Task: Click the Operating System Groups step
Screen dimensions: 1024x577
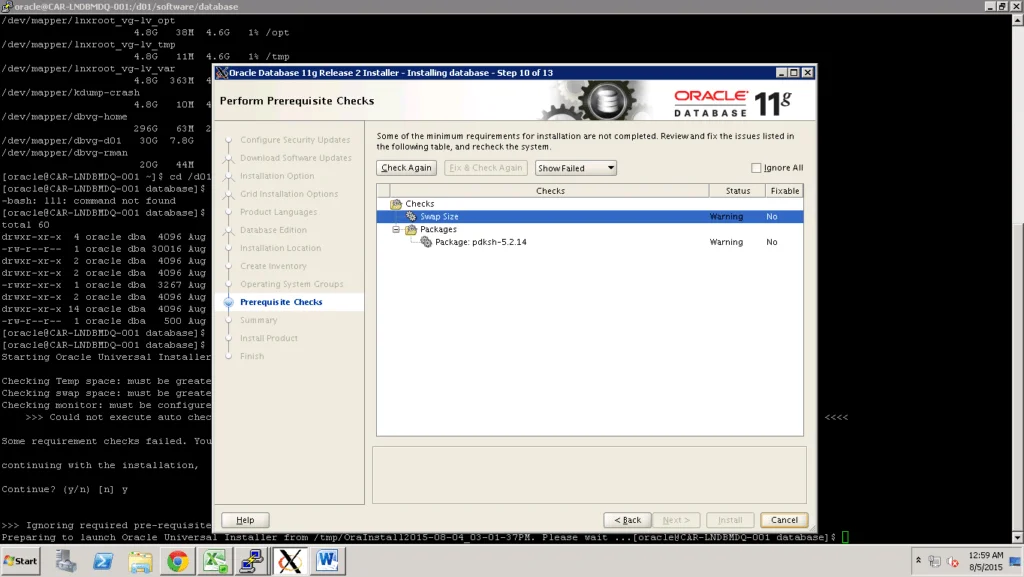Action: pyautogui.click(x=291, y=284)
